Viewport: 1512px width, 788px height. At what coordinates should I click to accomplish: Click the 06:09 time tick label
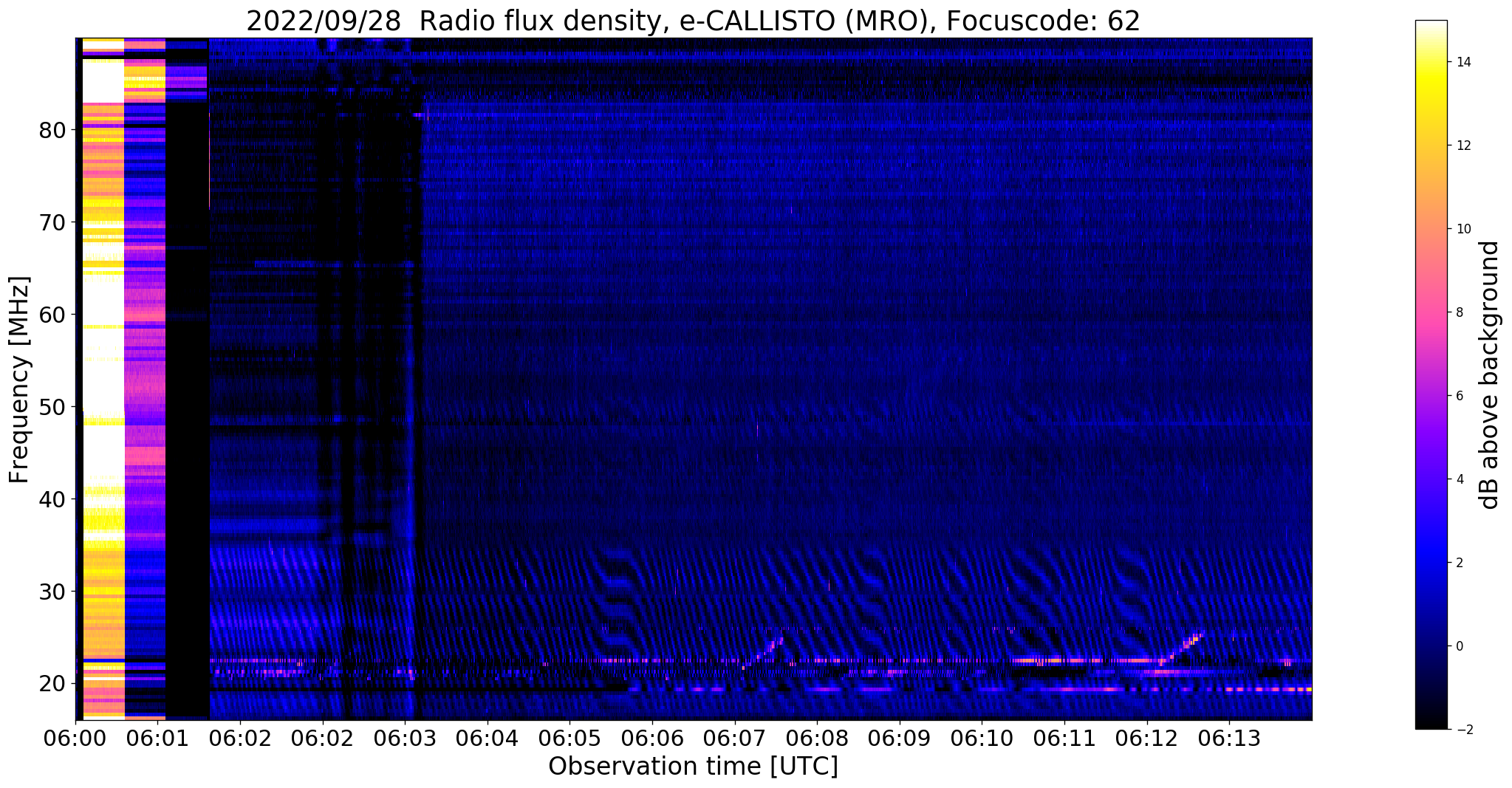(x=900, y=739)
